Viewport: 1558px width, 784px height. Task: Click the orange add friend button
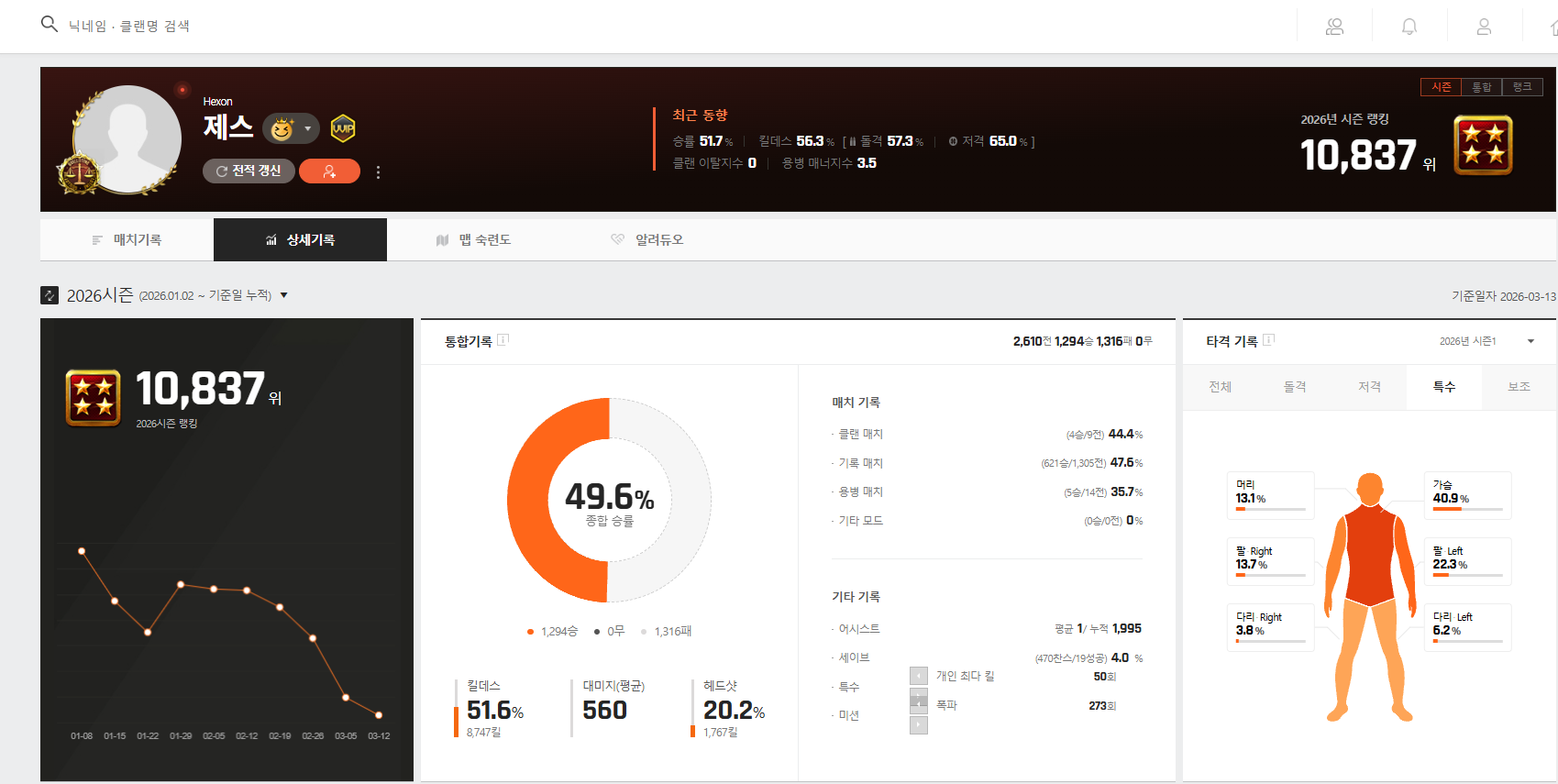click(x=329, y=171)
